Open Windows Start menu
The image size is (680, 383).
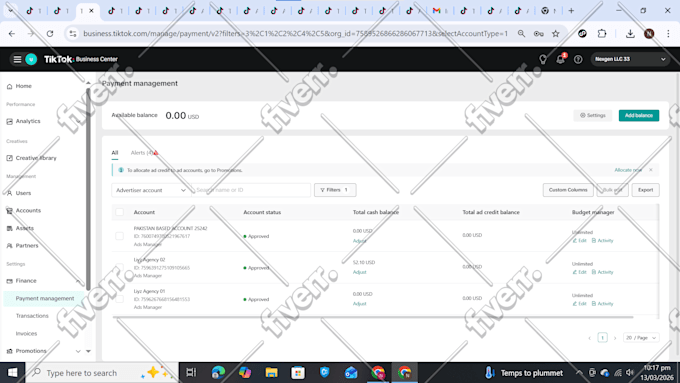click(x=13, y=373)
